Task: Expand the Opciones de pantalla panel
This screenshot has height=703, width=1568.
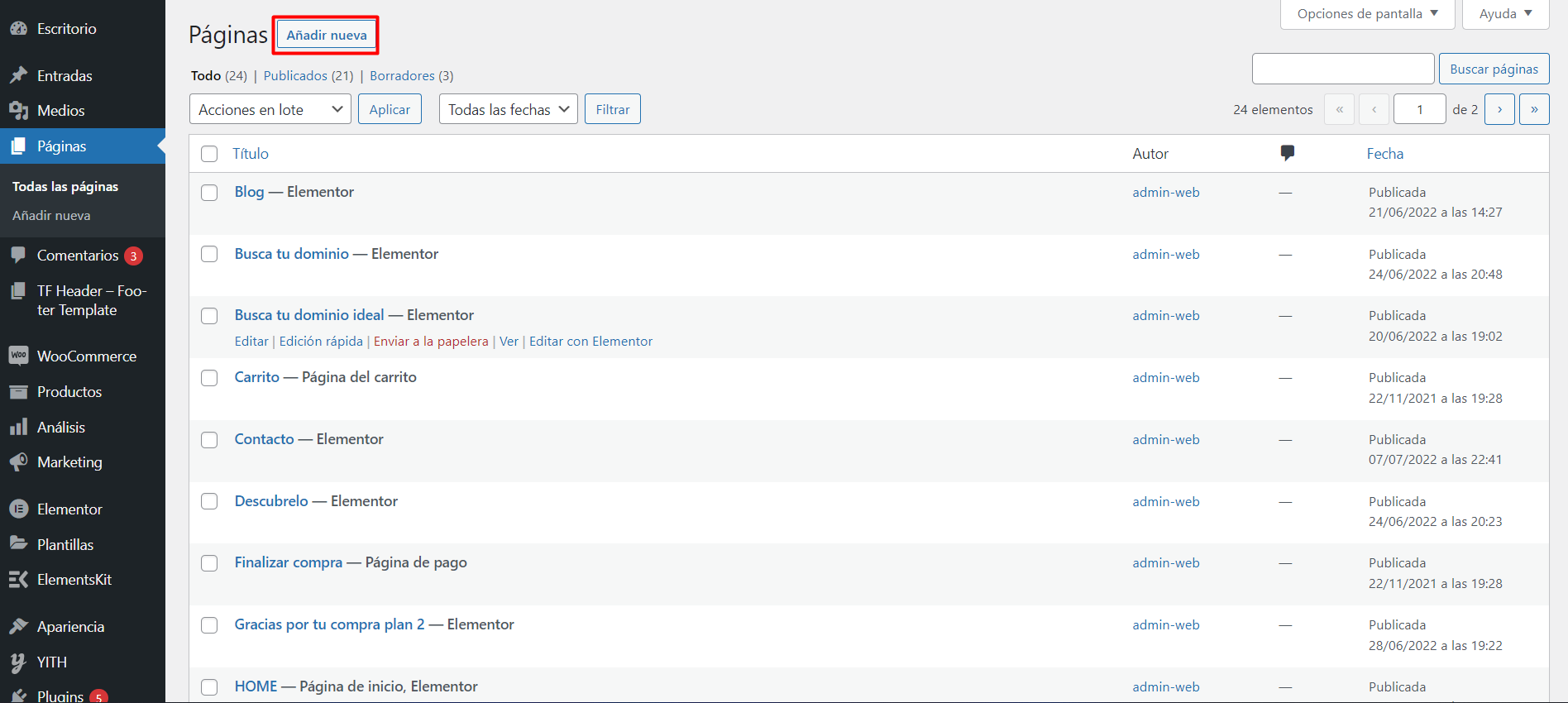Action: [1366, 14]
